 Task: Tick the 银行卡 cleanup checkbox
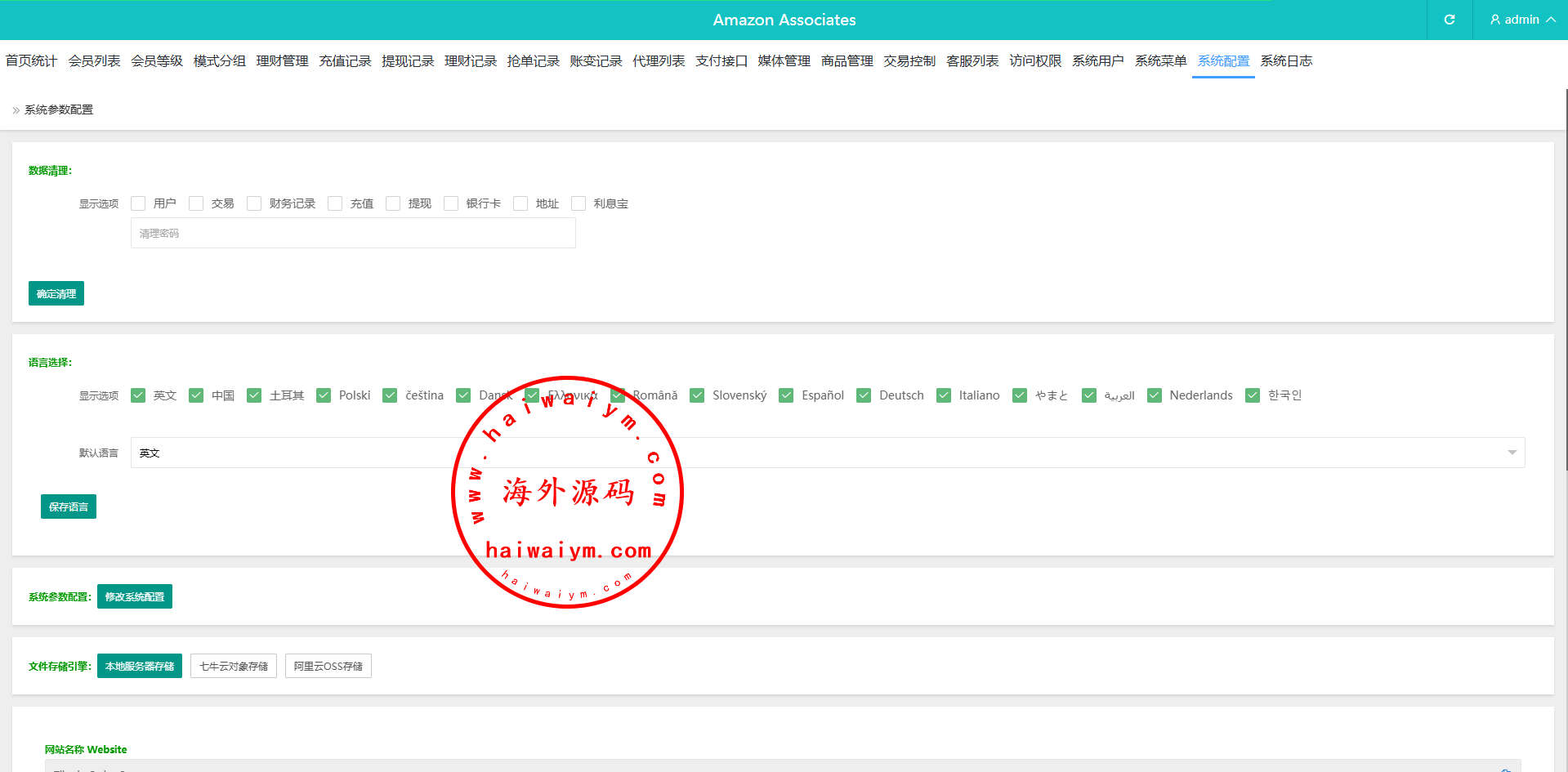pyautogui.click(x=451, y=203)
